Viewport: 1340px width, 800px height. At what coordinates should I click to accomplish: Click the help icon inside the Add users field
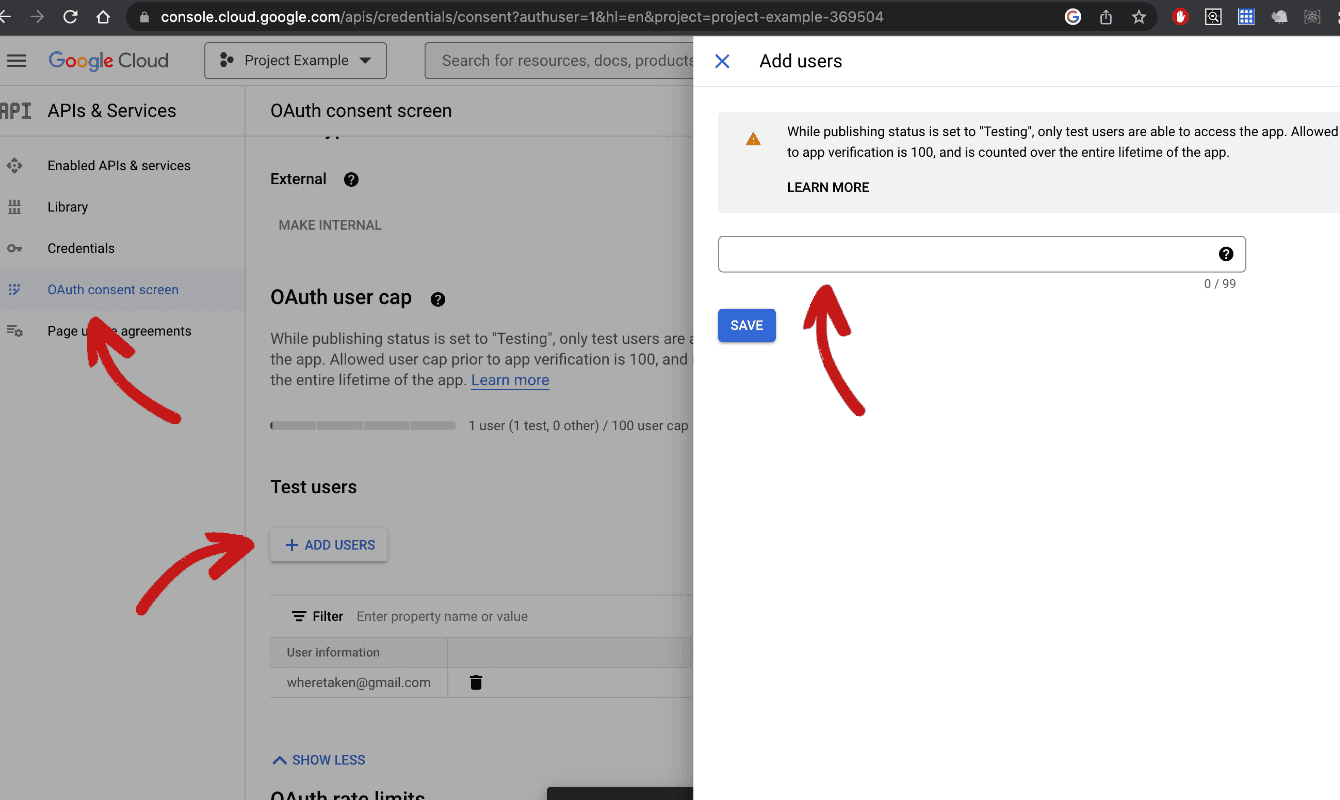[x=1226, y=254]
